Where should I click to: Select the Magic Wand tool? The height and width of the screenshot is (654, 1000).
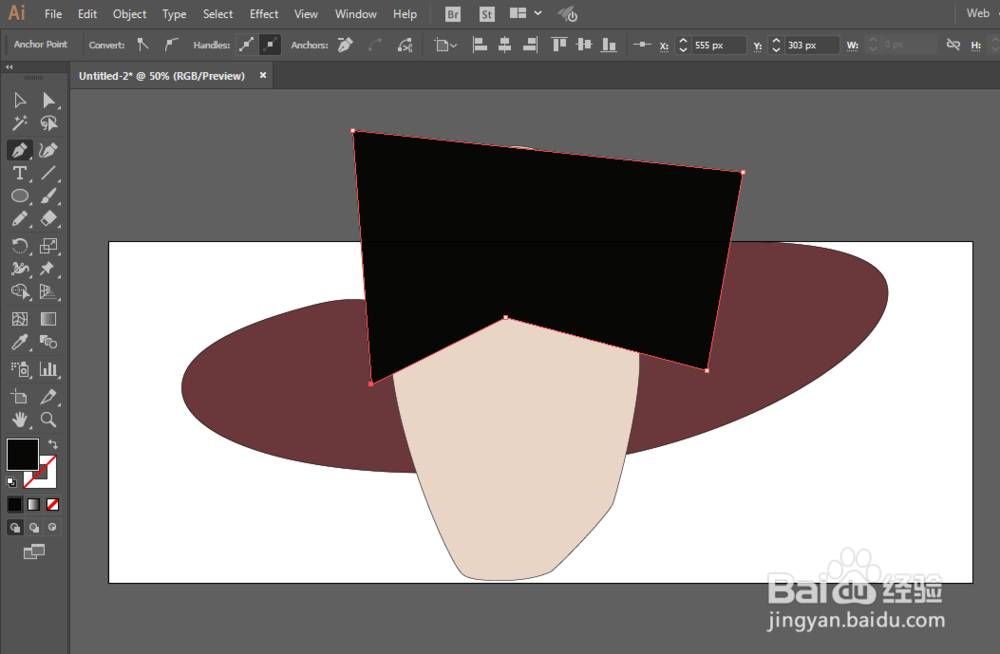19,124
